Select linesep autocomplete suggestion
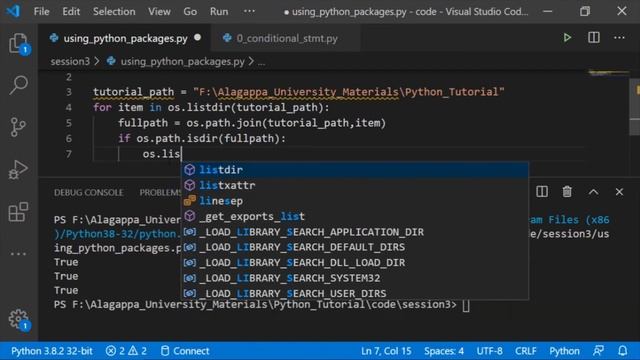Image resolution: width=640 pixels, height=360 pixels. (x=354, y=200)
